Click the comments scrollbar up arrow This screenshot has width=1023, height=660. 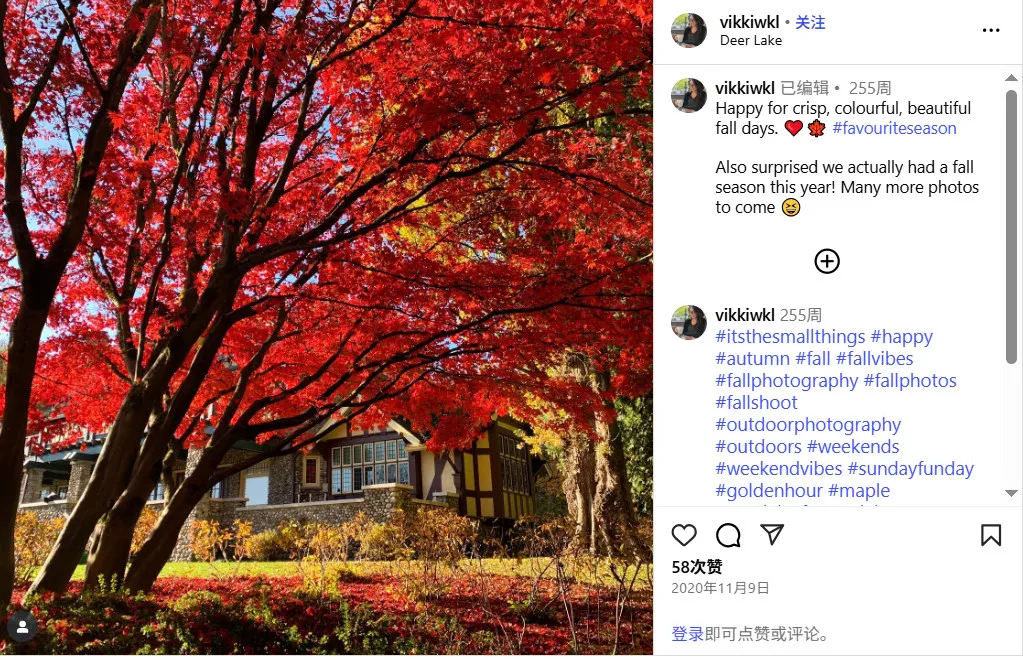pyautogui.click(x=1011, y=78)
